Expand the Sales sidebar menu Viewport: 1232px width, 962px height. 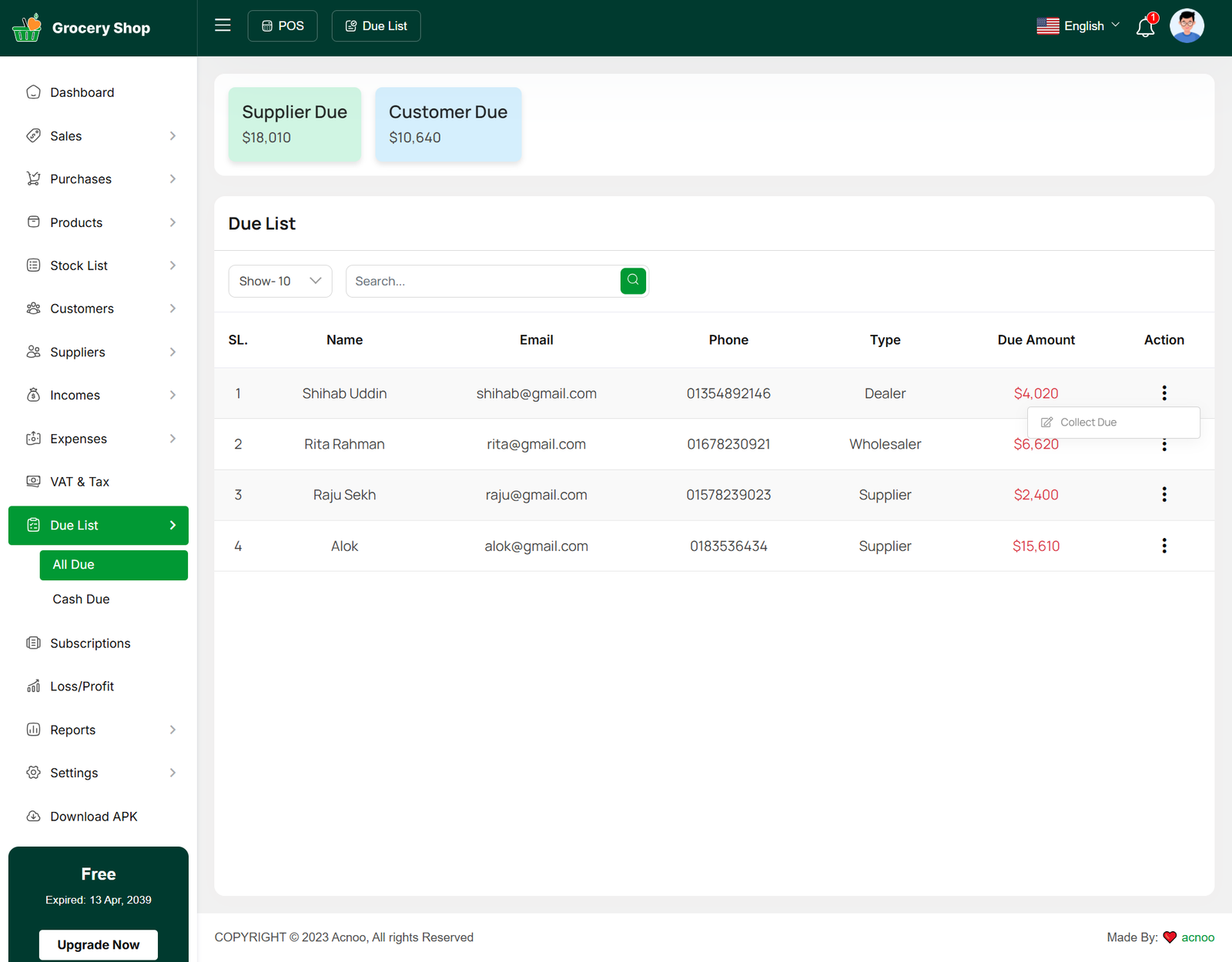[99, 136]
